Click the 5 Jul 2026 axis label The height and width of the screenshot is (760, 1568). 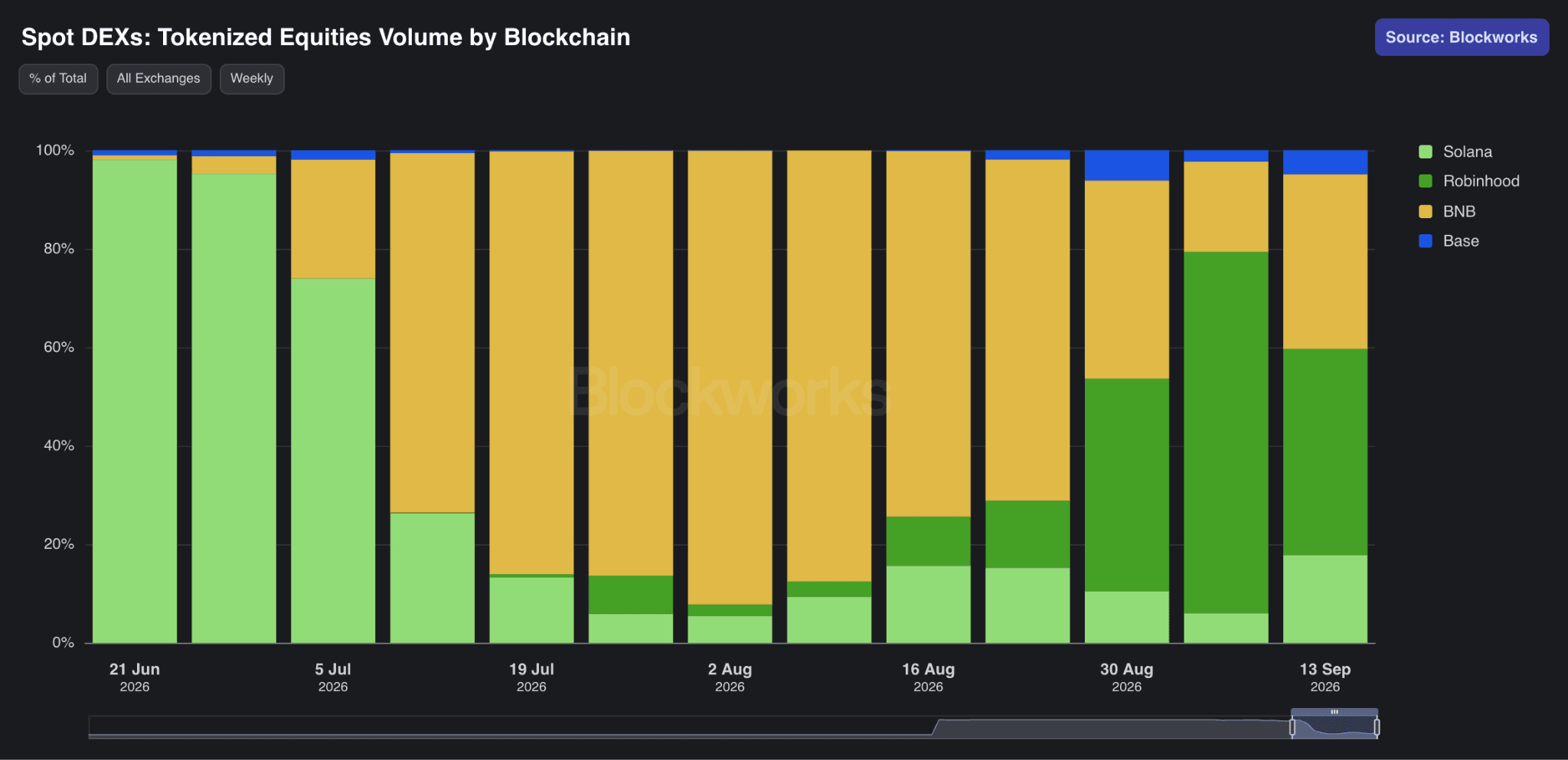[333, 677]
